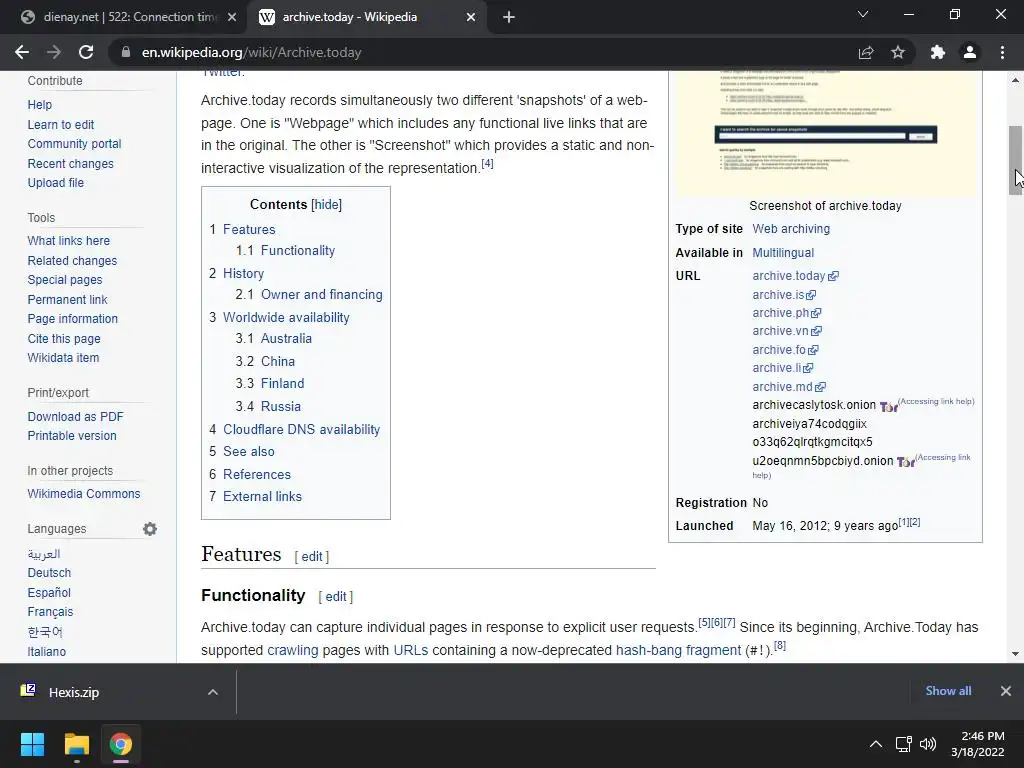
Task: Open the 3.3 Finland subsection
Action: click(x=282, y=383)
